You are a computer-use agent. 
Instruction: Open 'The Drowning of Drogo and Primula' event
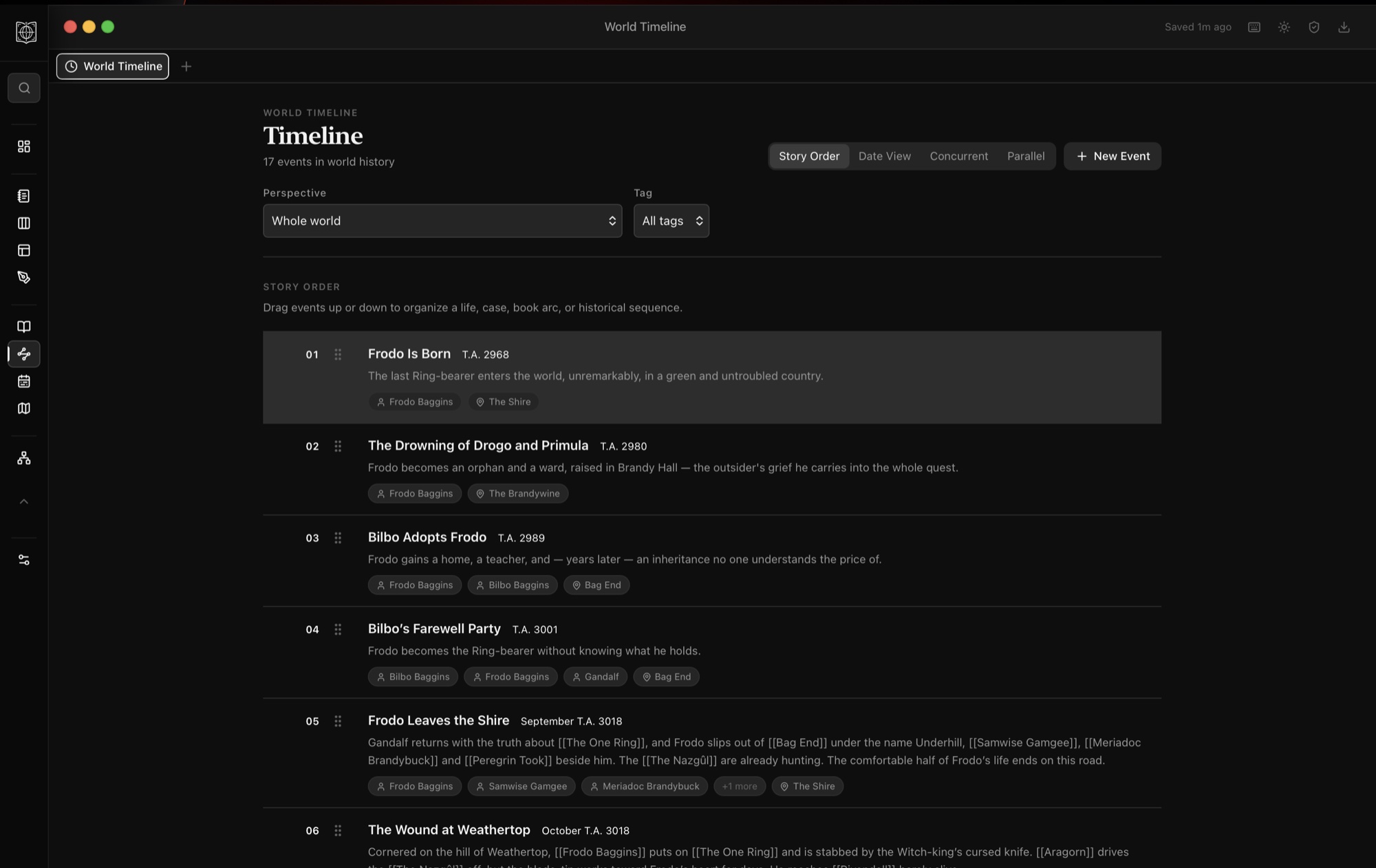pyautogui.click(x=478, y=446)
